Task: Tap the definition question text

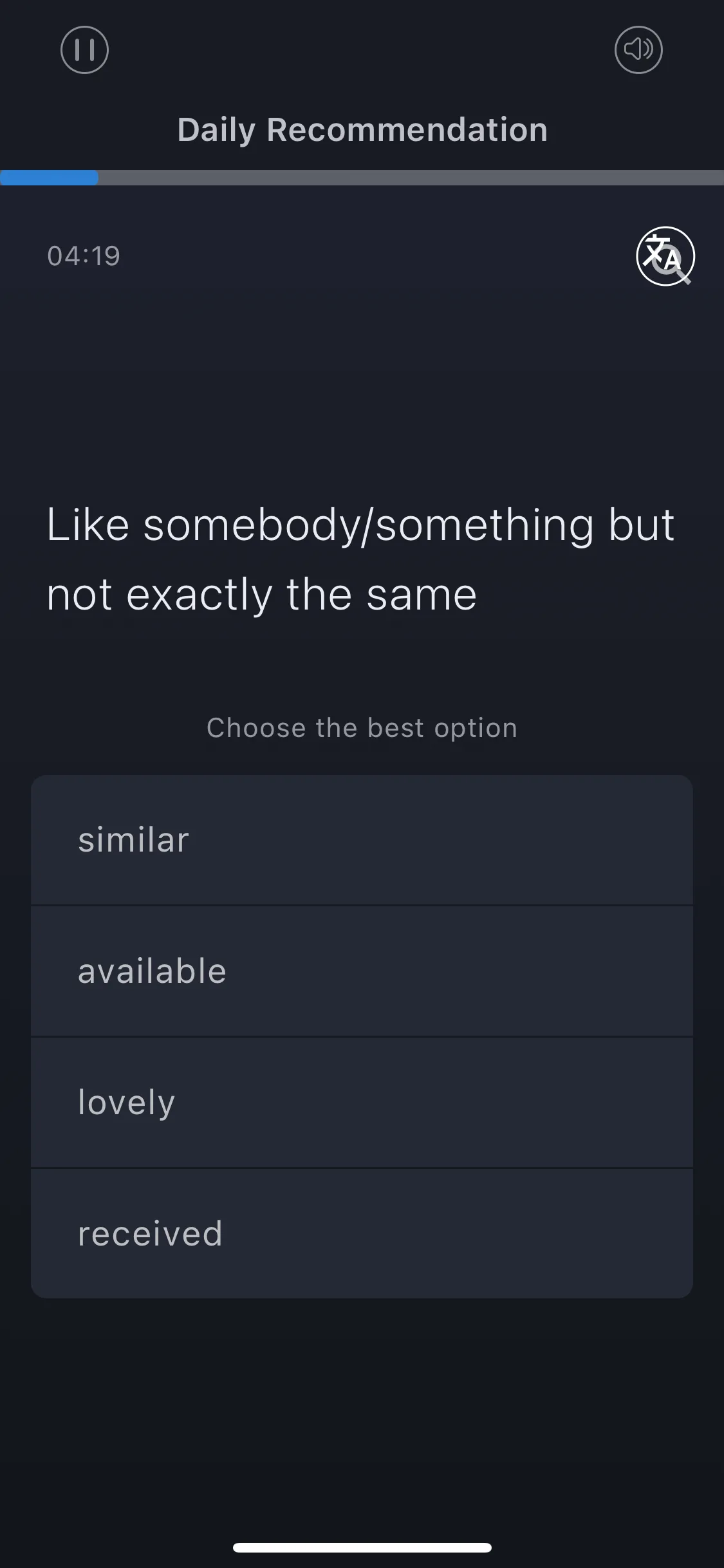Action: tap(360, 559)
